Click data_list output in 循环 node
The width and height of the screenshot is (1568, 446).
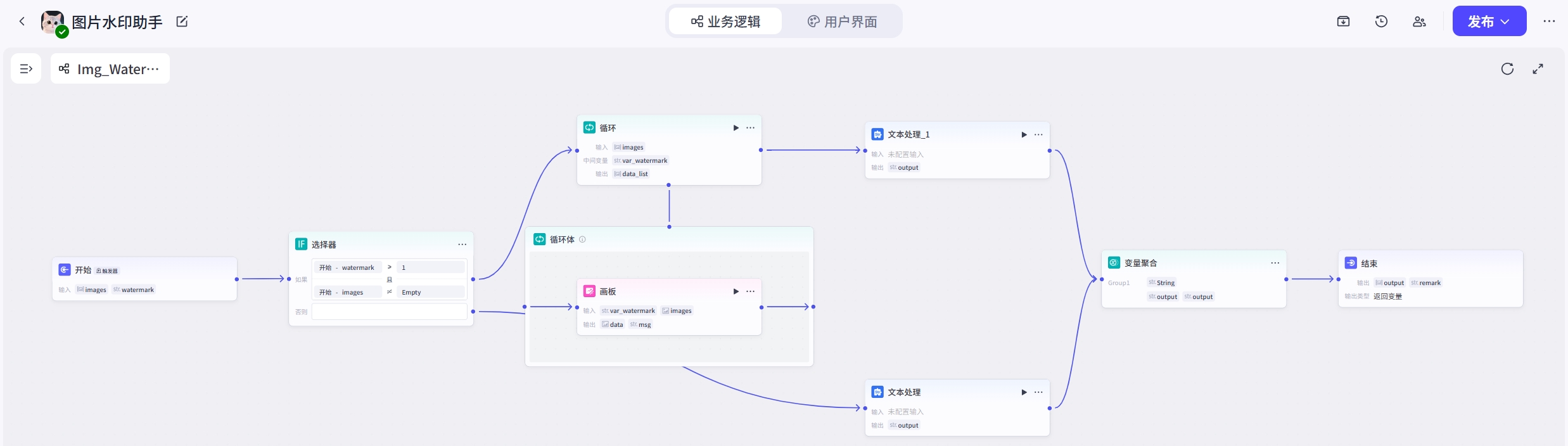(631, 174)
